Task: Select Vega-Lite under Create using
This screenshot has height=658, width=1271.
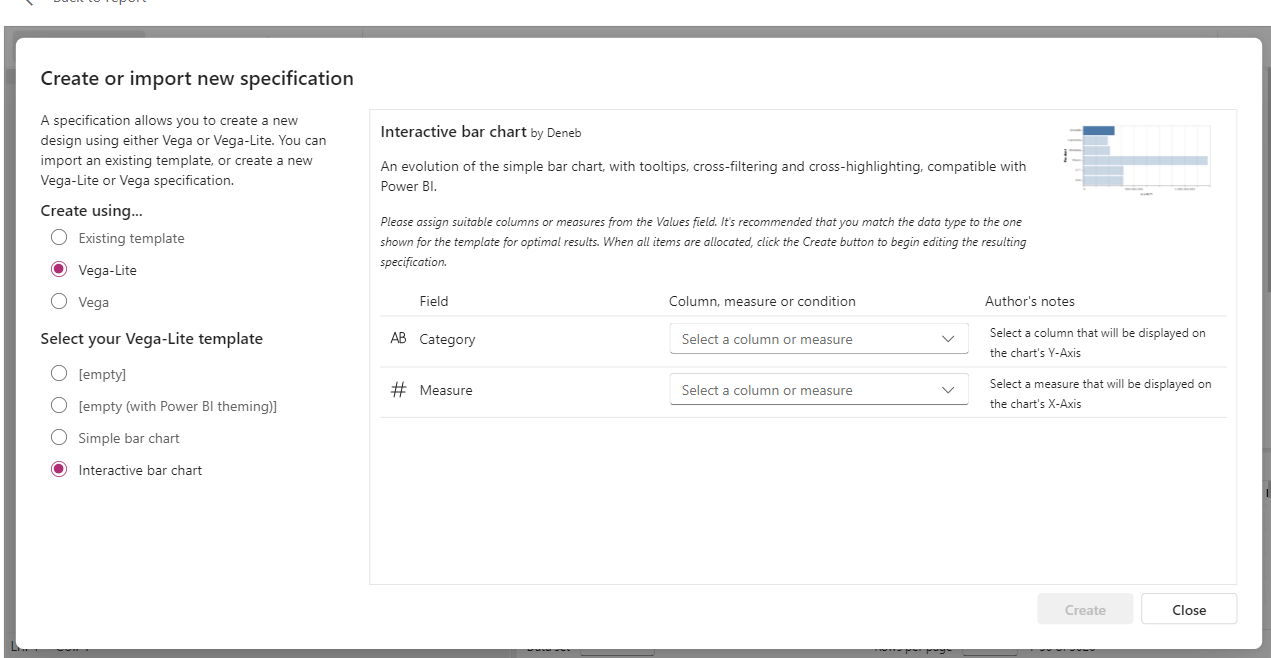Action: click(x=58, y=269)
